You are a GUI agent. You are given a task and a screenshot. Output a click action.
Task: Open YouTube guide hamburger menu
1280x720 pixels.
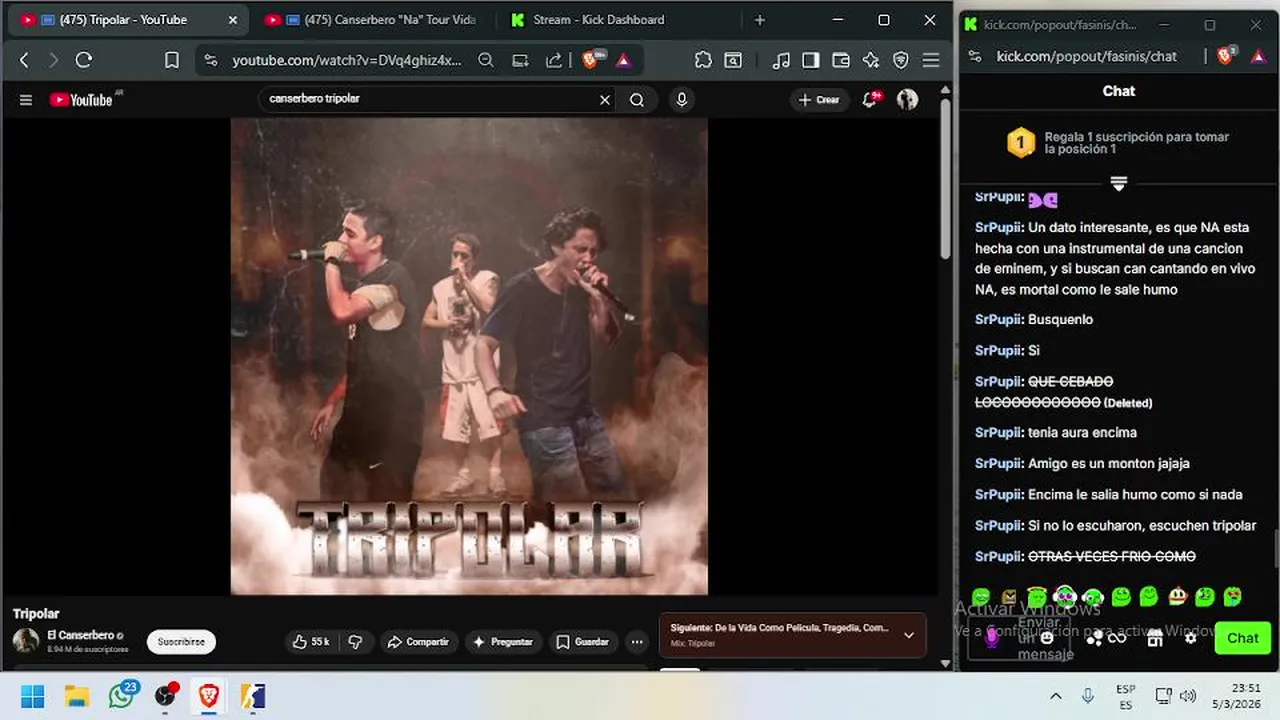coord(26,99)
